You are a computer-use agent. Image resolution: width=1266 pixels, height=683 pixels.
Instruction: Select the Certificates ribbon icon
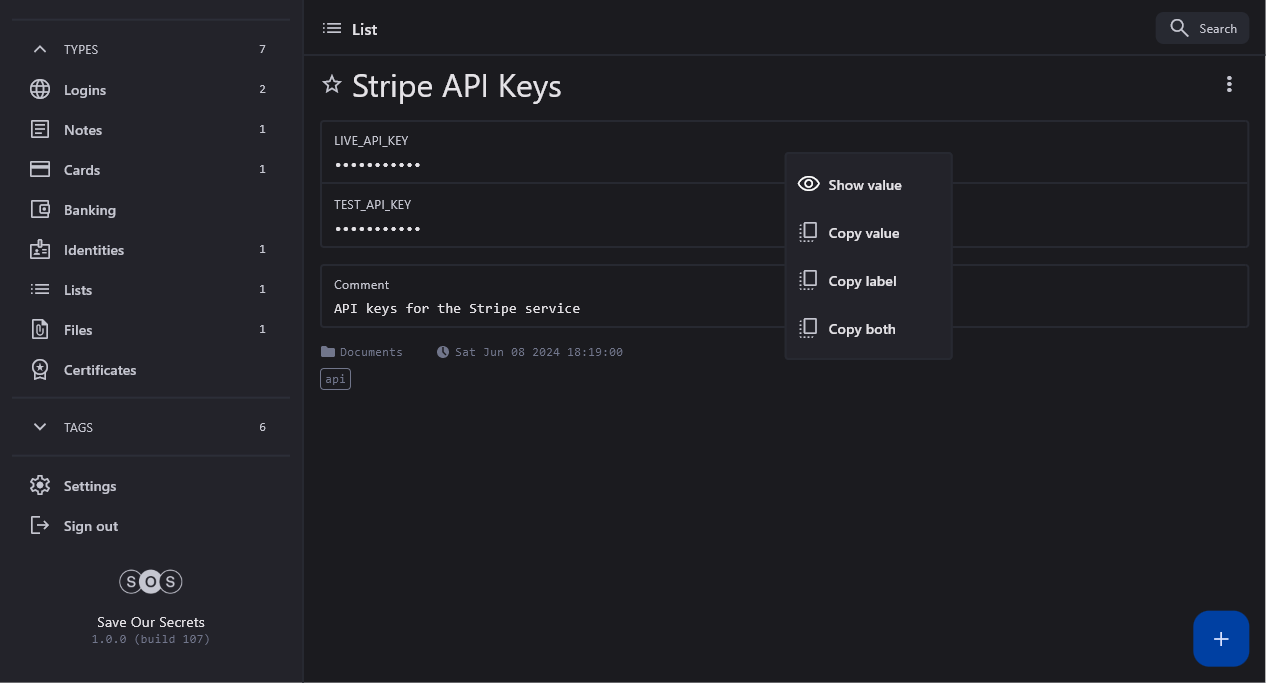click(40, 370)
